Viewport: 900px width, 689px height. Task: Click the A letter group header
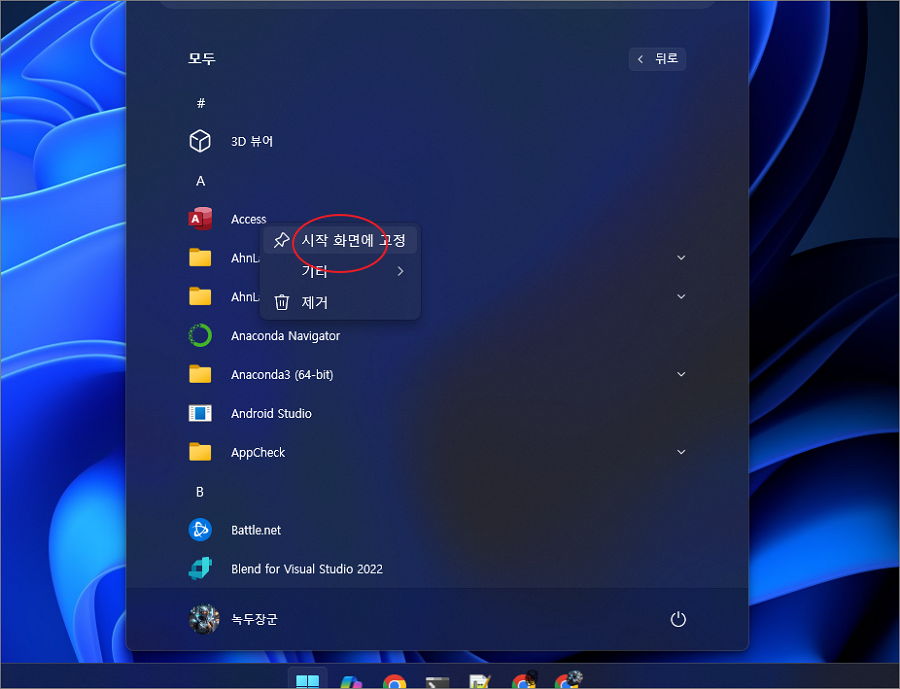pos(200,181)
